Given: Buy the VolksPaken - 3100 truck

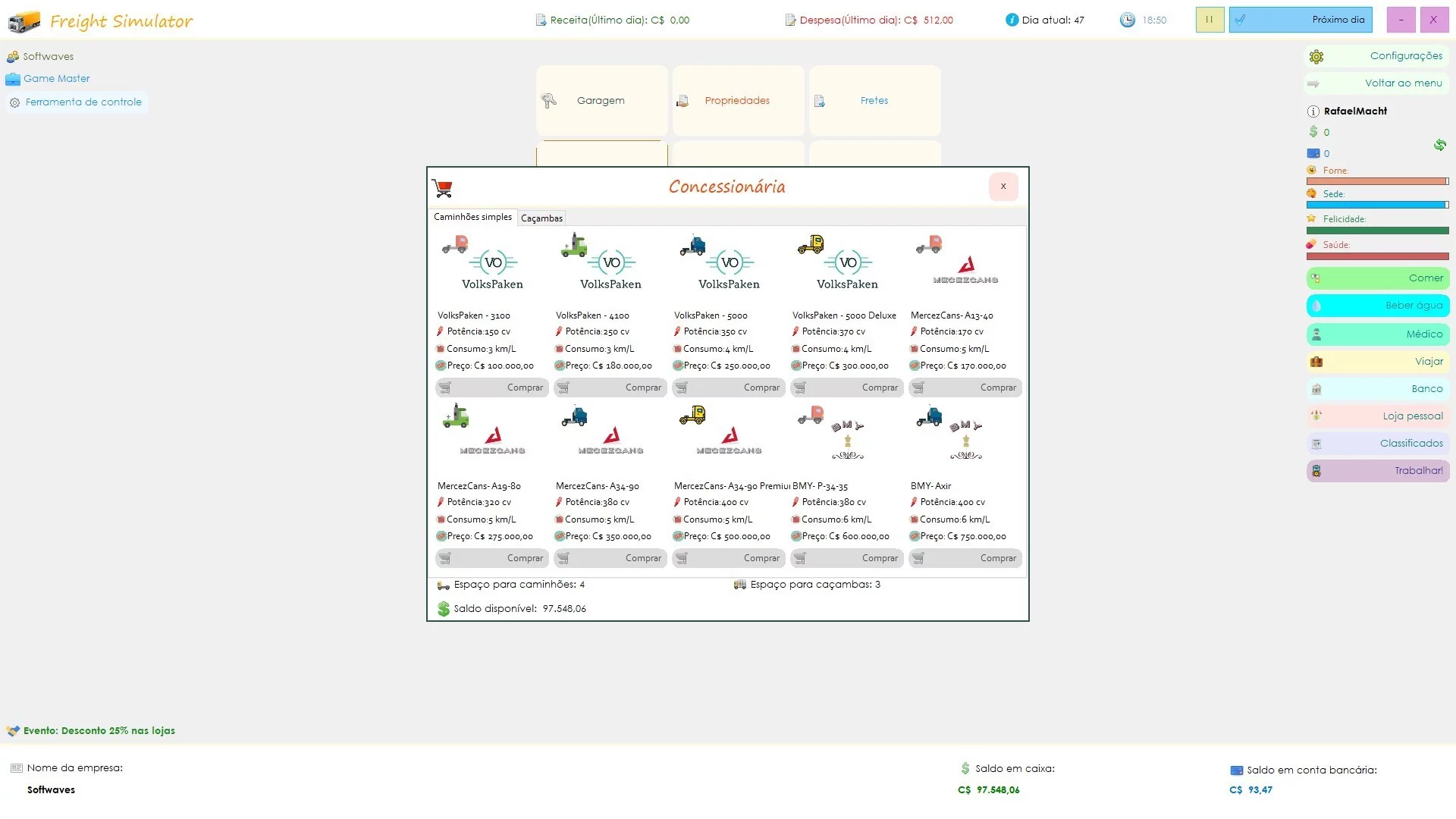Looking at the screenshot, I should point(492,388).
